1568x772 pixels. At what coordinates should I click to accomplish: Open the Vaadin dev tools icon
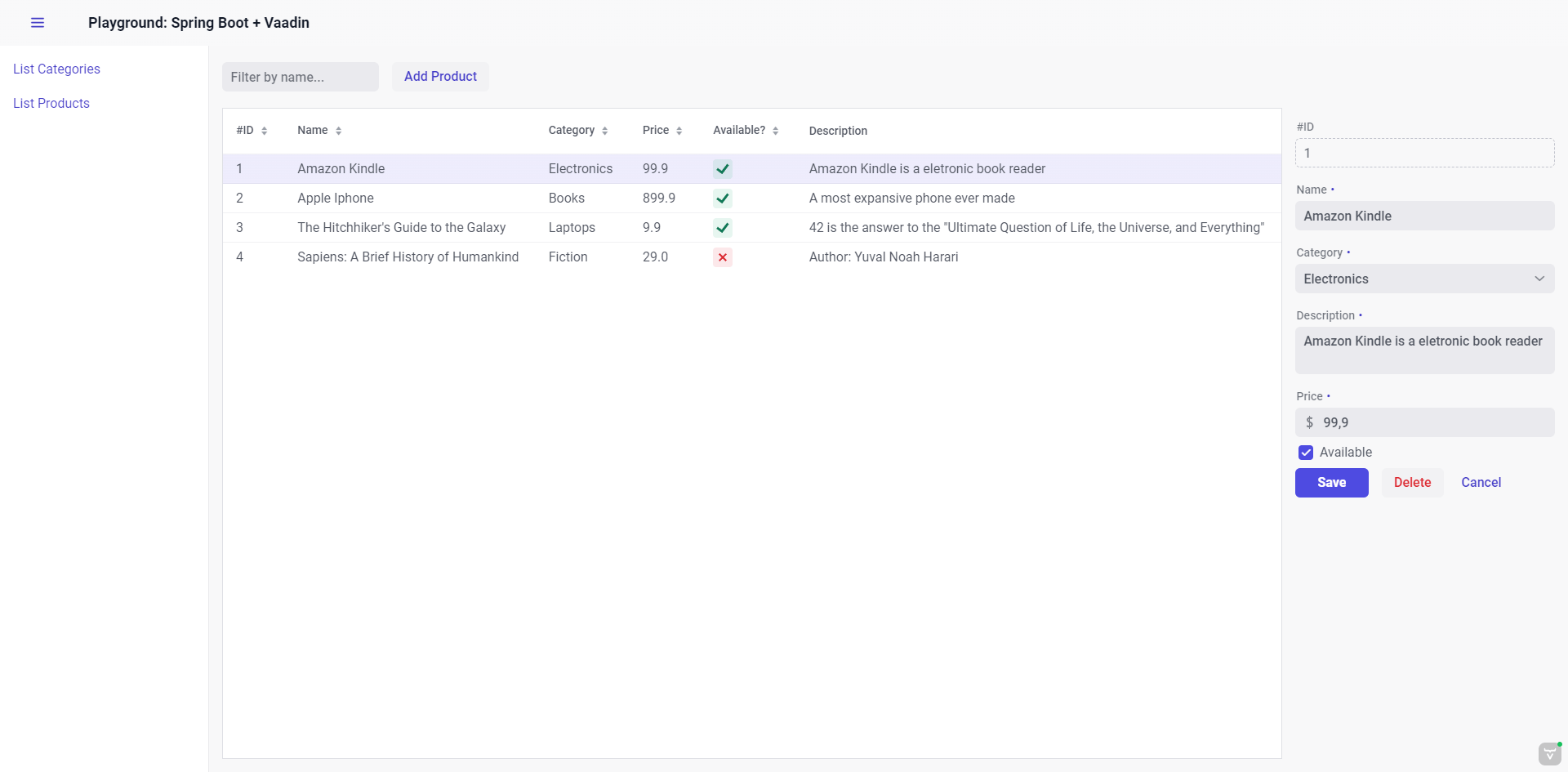[1549, 753]
